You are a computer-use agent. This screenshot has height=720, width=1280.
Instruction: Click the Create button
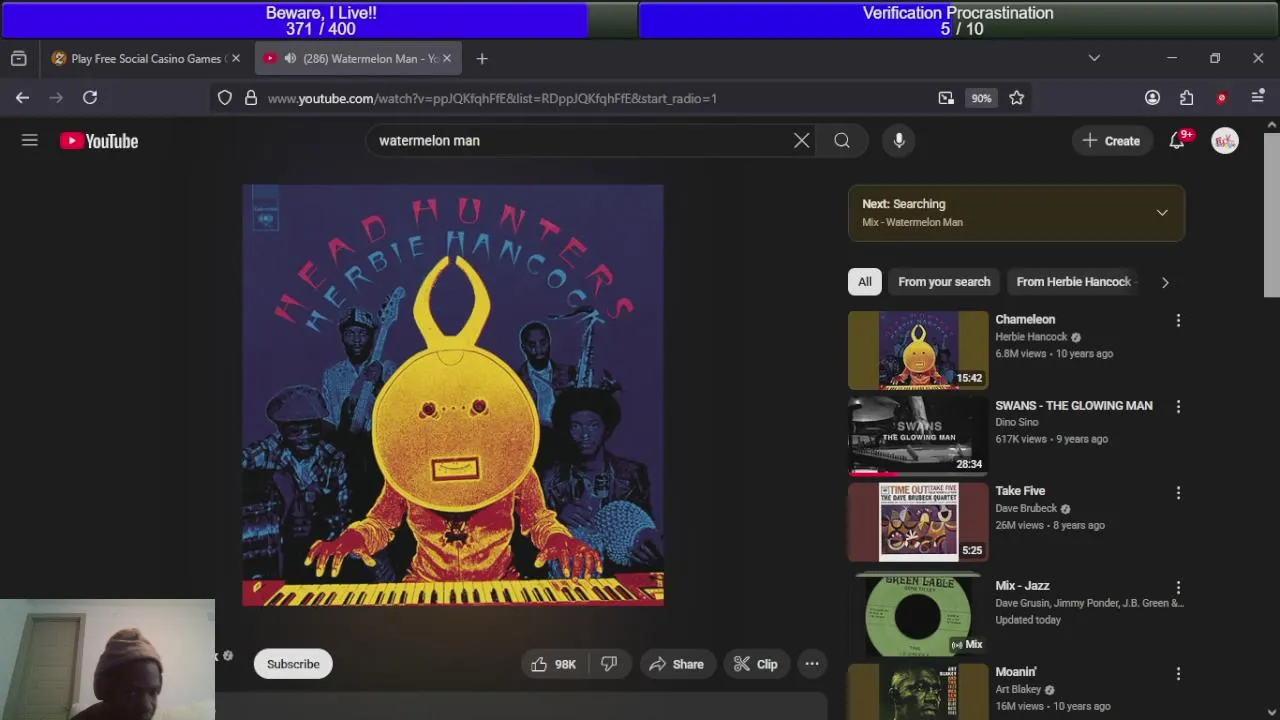point(1111,141)
